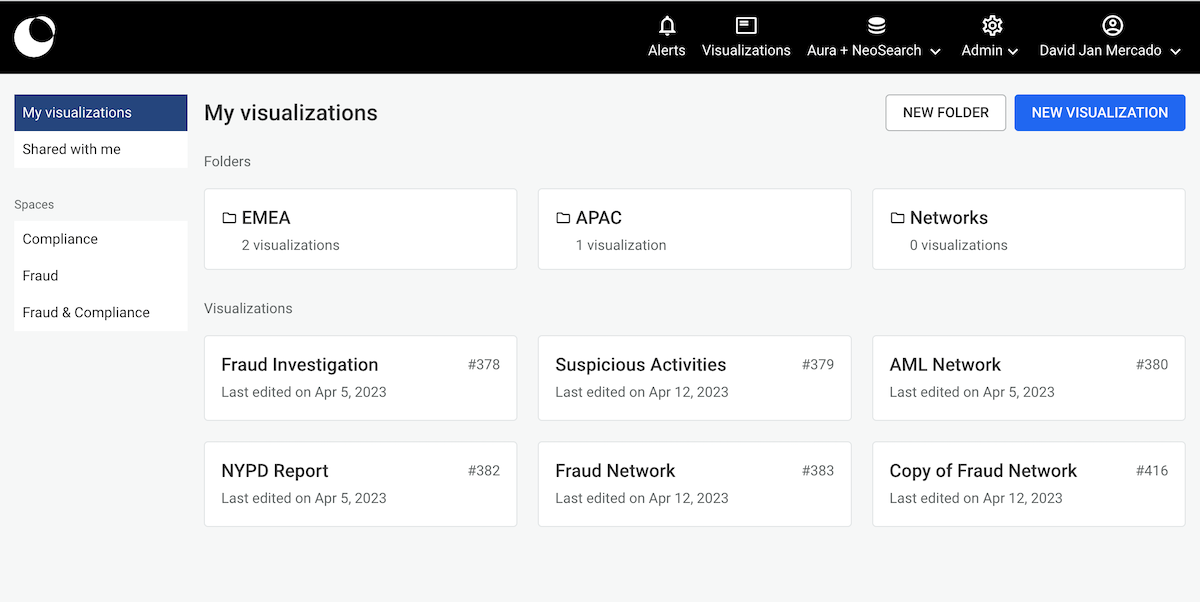Click the Visualizations panel icon
The image size is (1200, 602).
[x=746, y=26]
